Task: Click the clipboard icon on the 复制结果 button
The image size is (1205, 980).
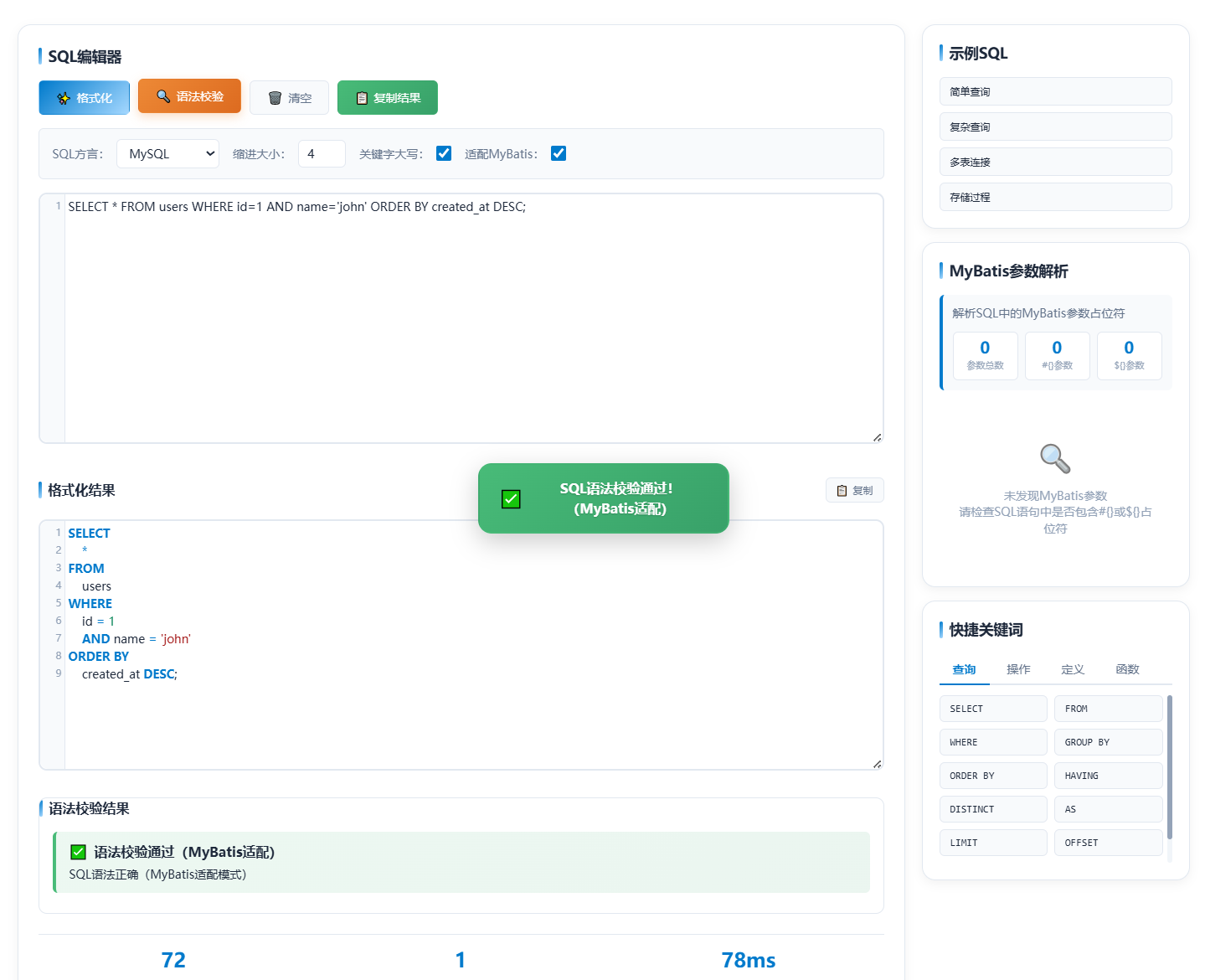Action: coord(362,98)
